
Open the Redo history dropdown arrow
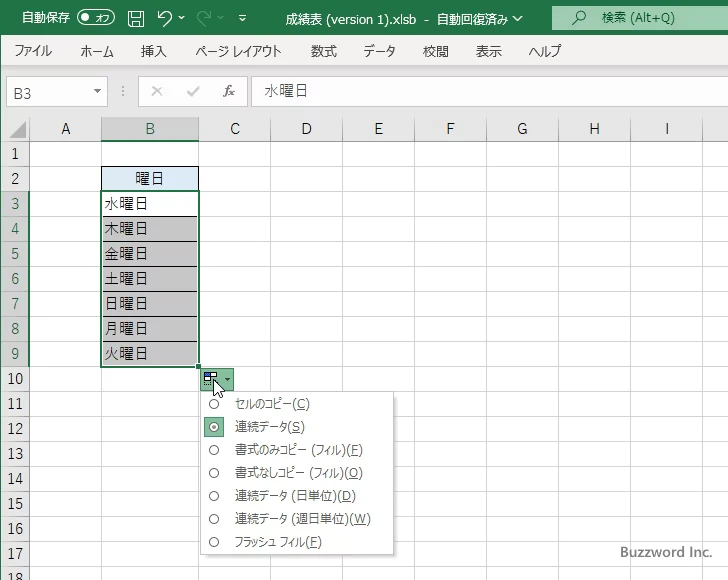(221, 18)
